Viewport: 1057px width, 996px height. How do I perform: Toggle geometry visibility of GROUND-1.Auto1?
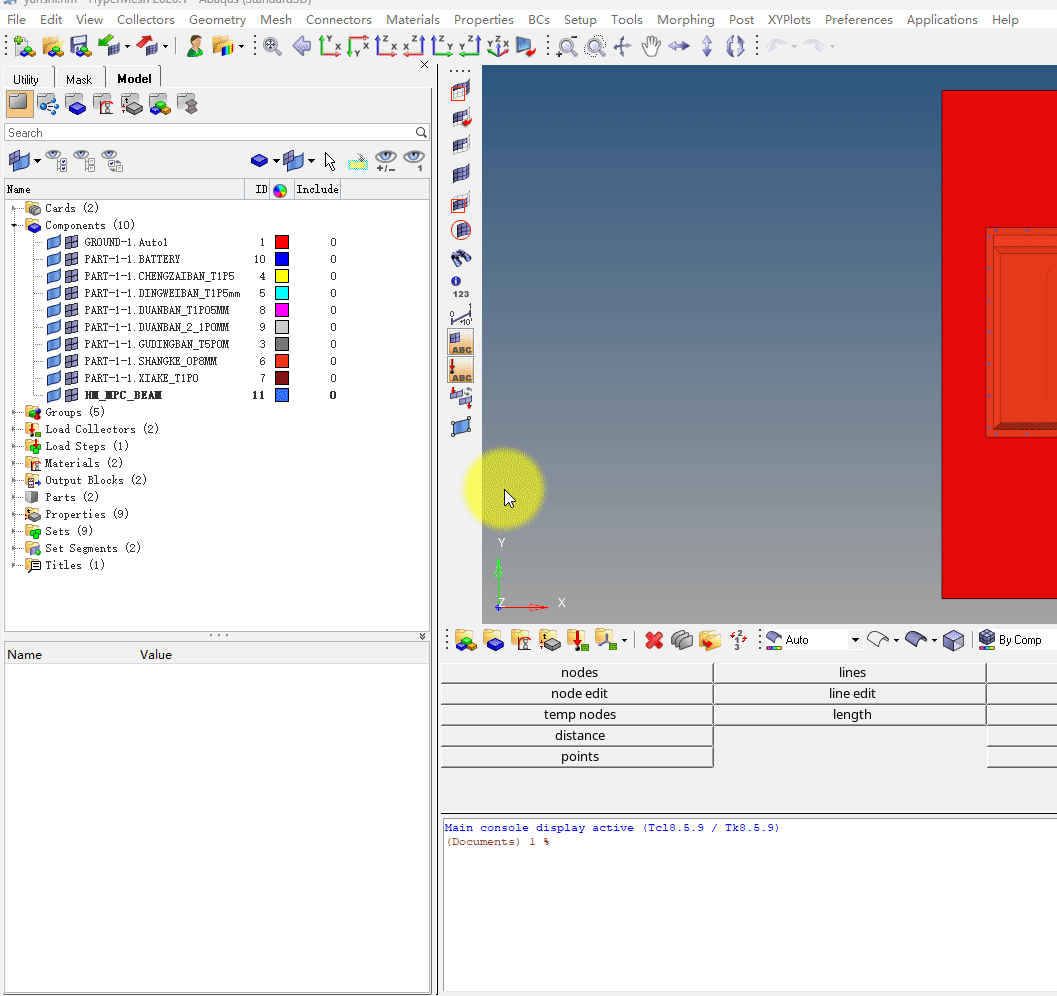[54, 242]
